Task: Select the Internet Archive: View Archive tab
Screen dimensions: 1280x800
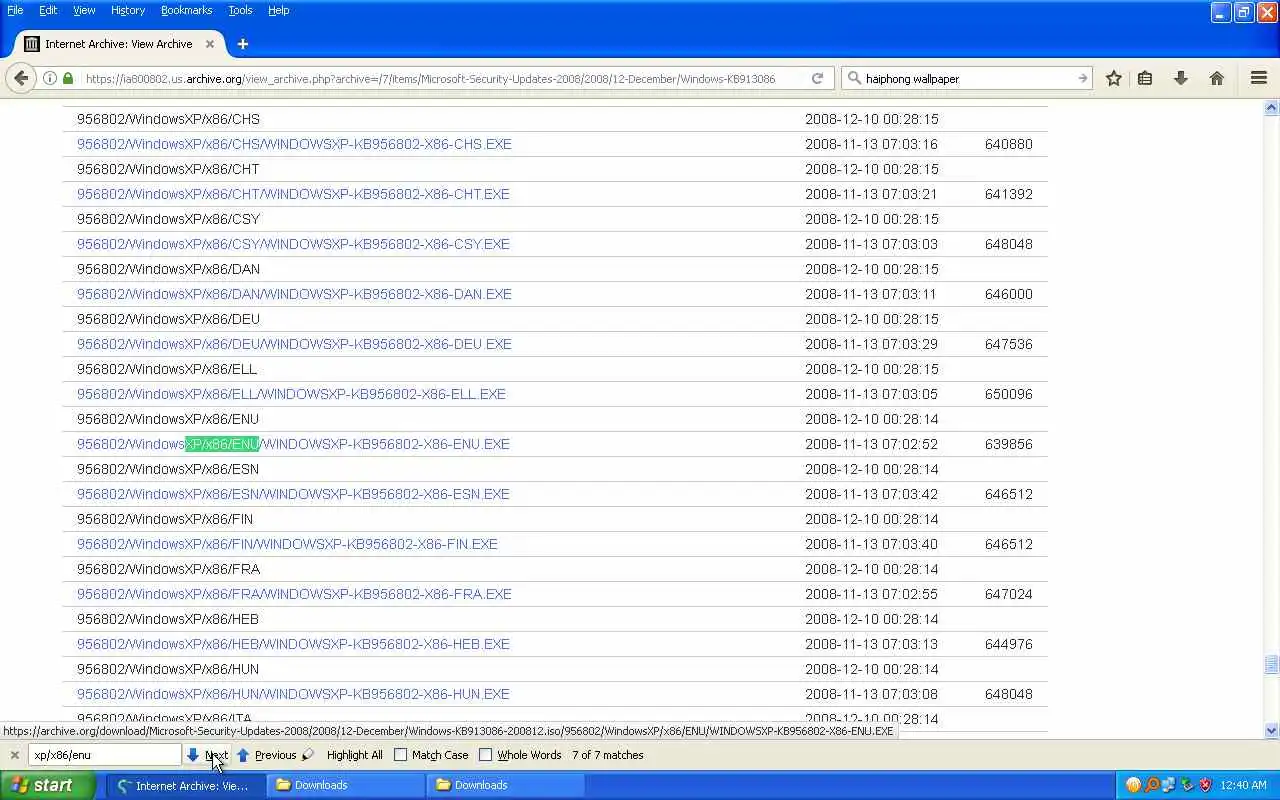Action: tap(119, 44)
